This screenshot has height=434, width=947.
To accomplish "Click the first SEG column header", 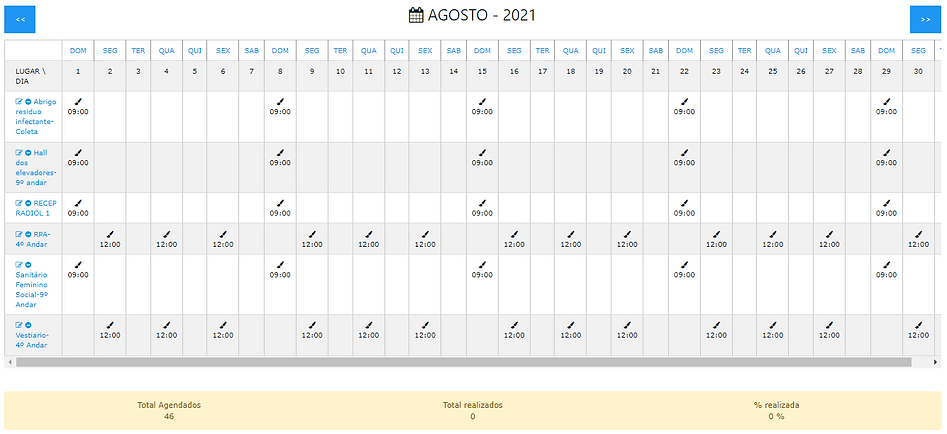I will (109, 50).
